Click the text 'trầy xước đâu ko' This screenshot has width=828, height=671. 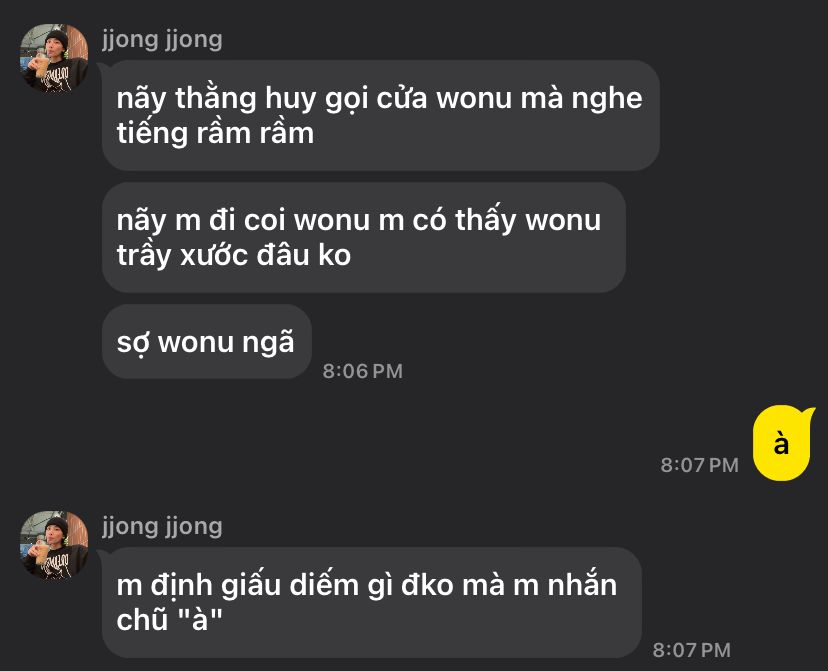point(234,255)
